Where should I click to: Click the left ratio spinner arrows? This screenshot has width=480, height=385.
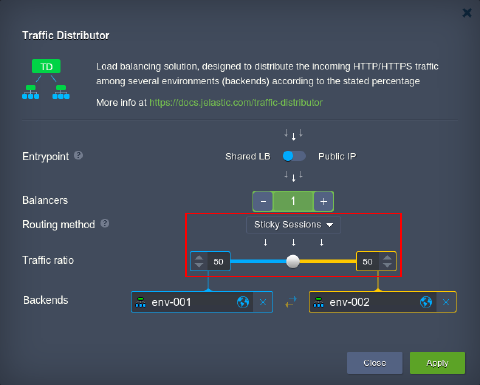click(199, 261)
